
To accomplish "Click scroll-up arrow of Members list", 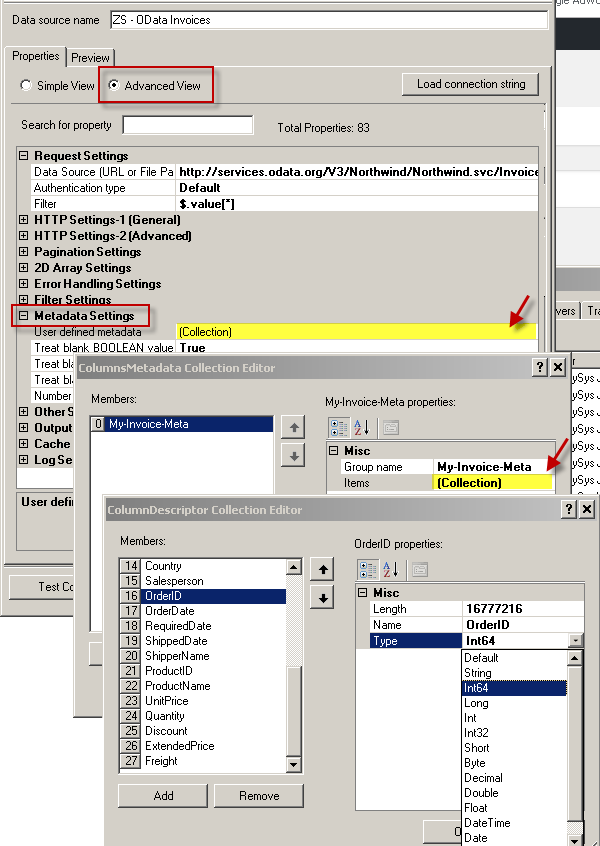I will click(294, 567).
